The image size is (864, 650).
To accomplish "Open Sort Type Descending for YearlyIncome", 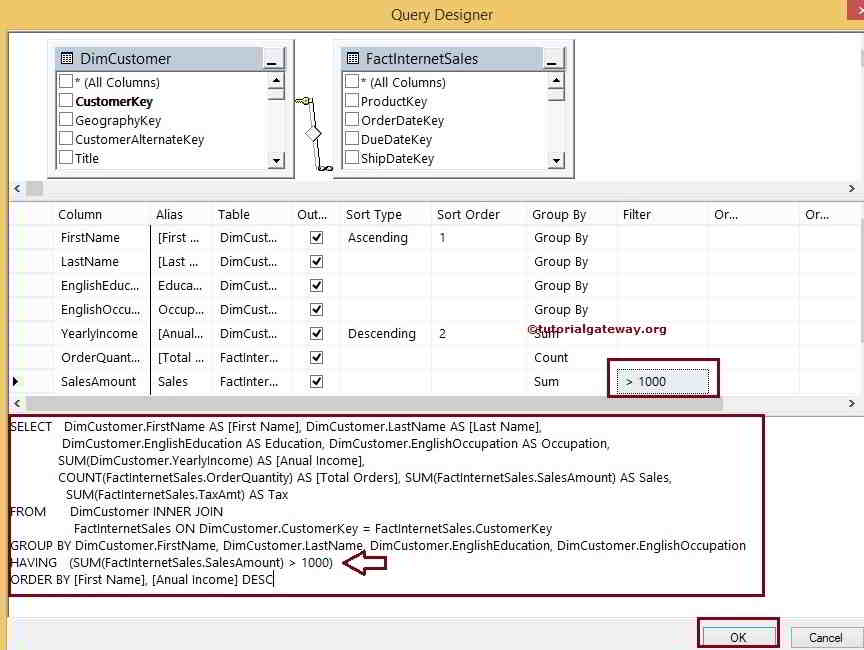I will 386,333.
